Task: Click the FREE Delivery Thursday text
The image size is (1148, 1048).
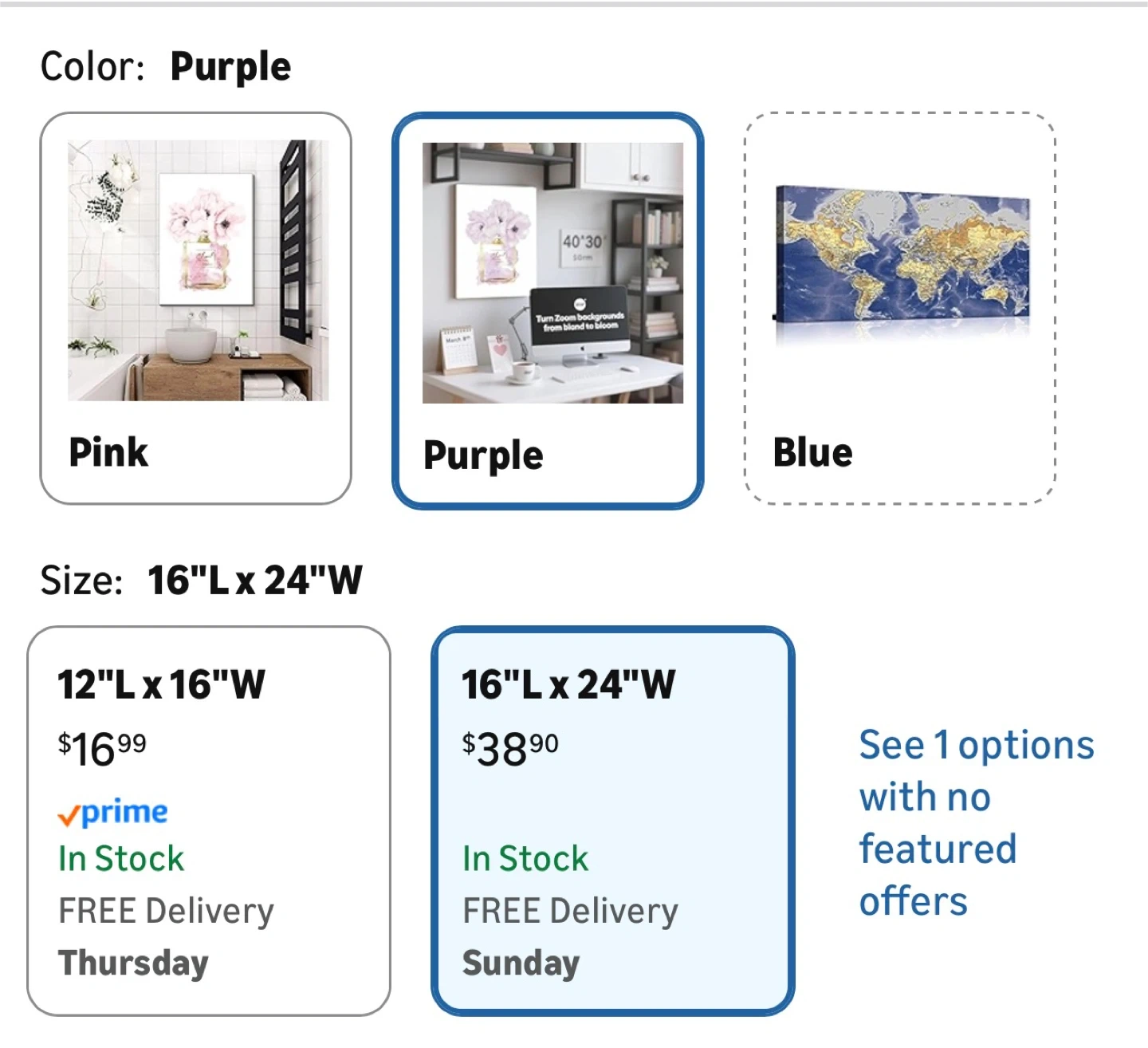Action: click(x=166, y=936)
